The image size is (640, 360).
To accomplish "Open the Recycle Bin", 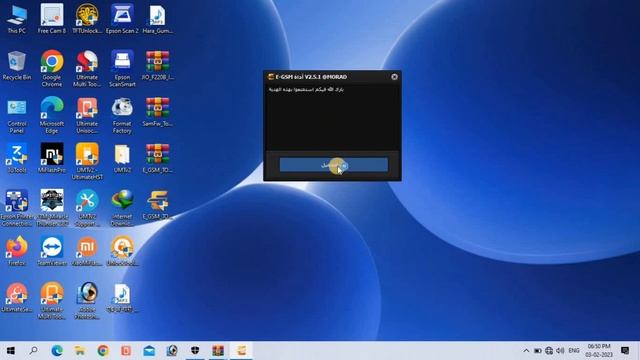I will (17, 66).
